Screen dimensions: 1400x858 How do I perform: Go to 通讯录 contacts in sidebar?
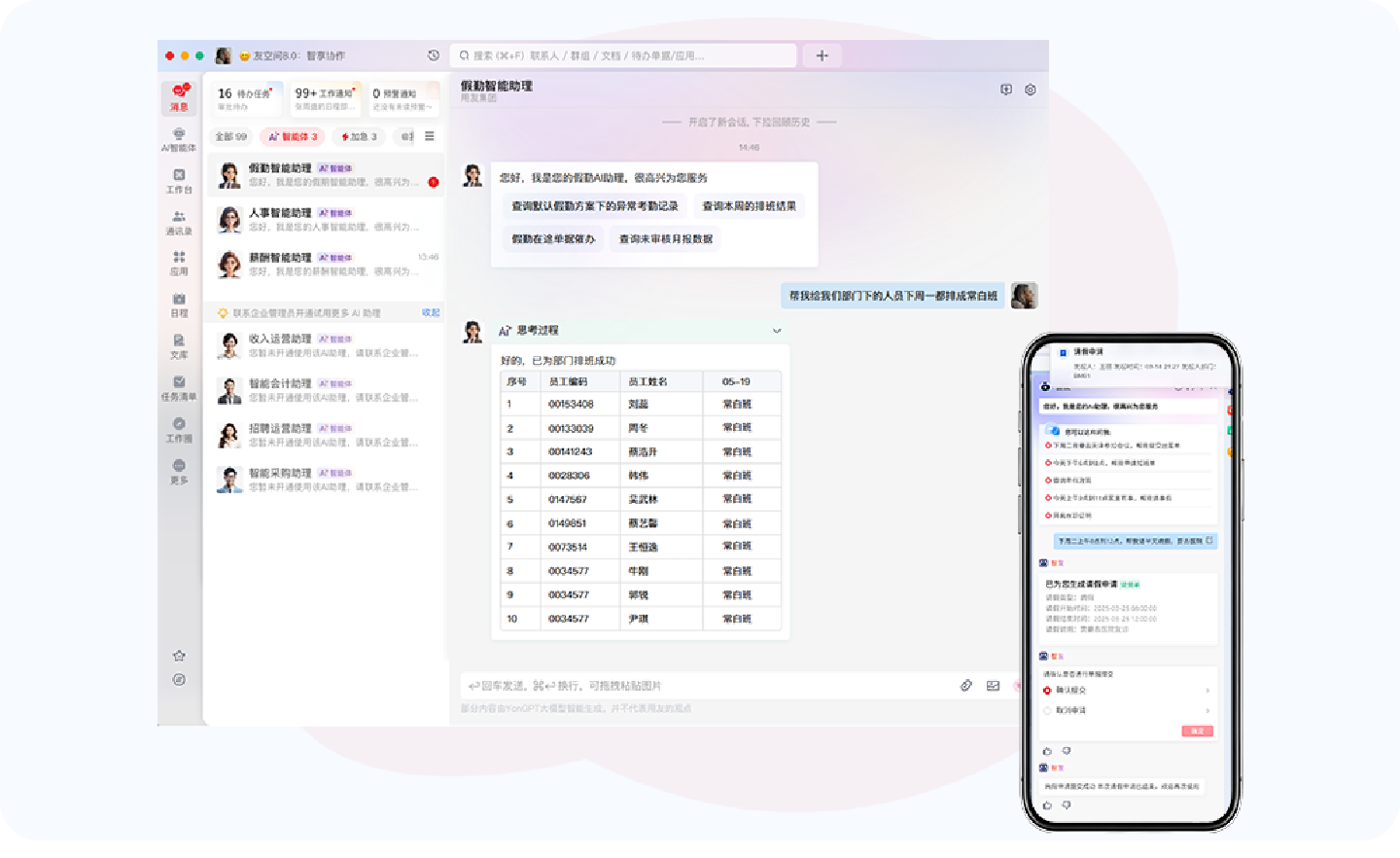click(179, 222)
